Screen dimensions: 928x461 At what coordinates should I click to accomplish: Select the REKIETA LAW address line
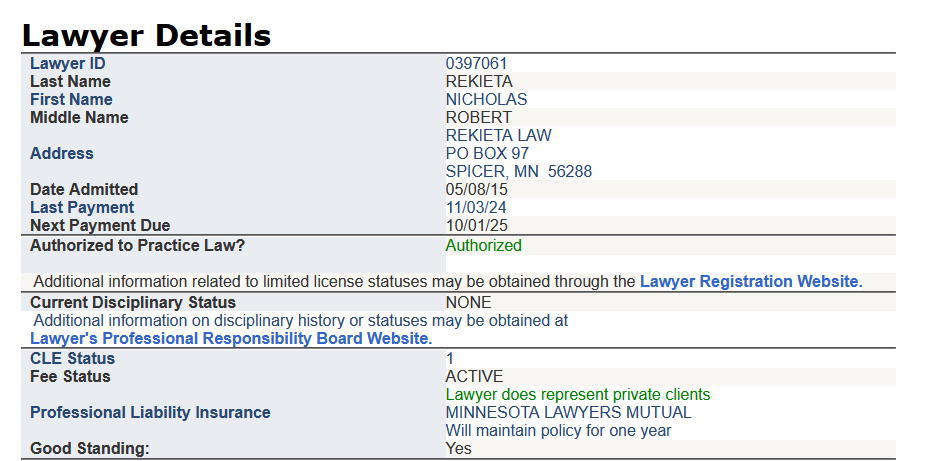click(498, 136)
